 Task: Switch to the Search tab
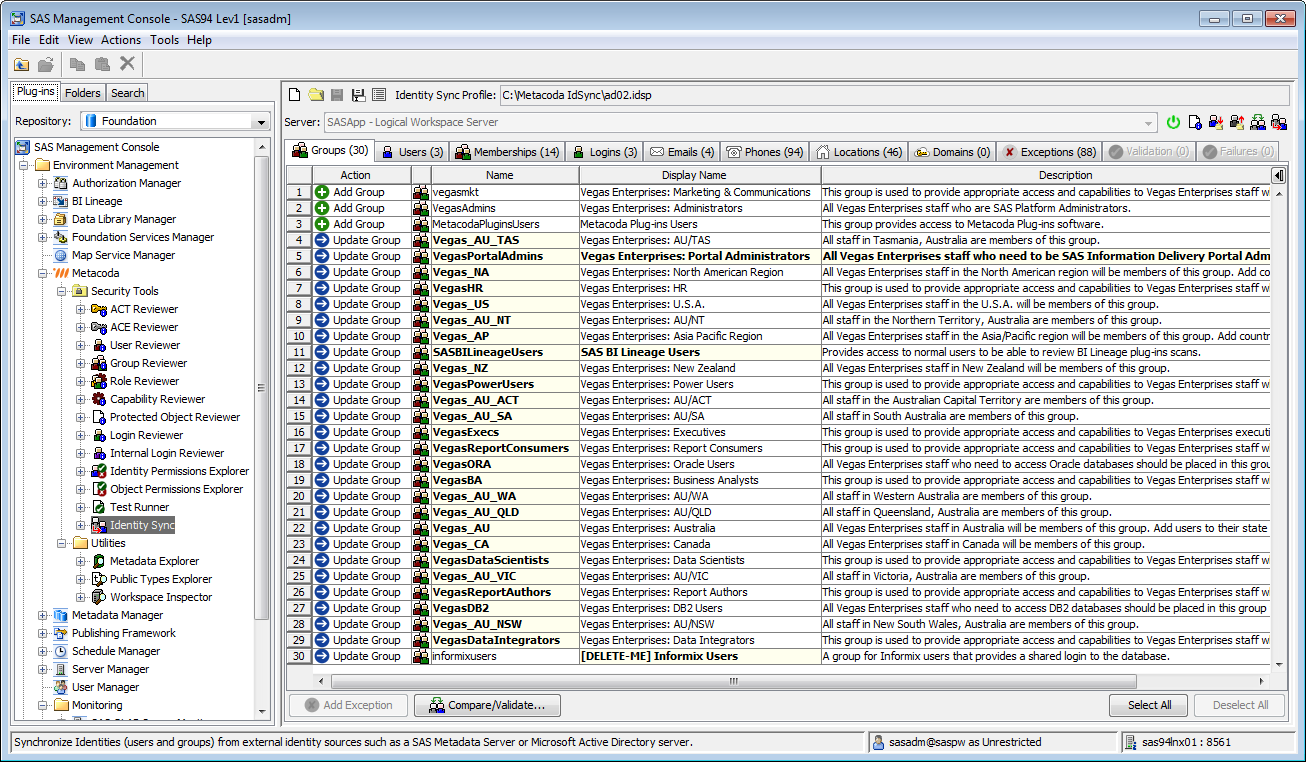[128, 93]
